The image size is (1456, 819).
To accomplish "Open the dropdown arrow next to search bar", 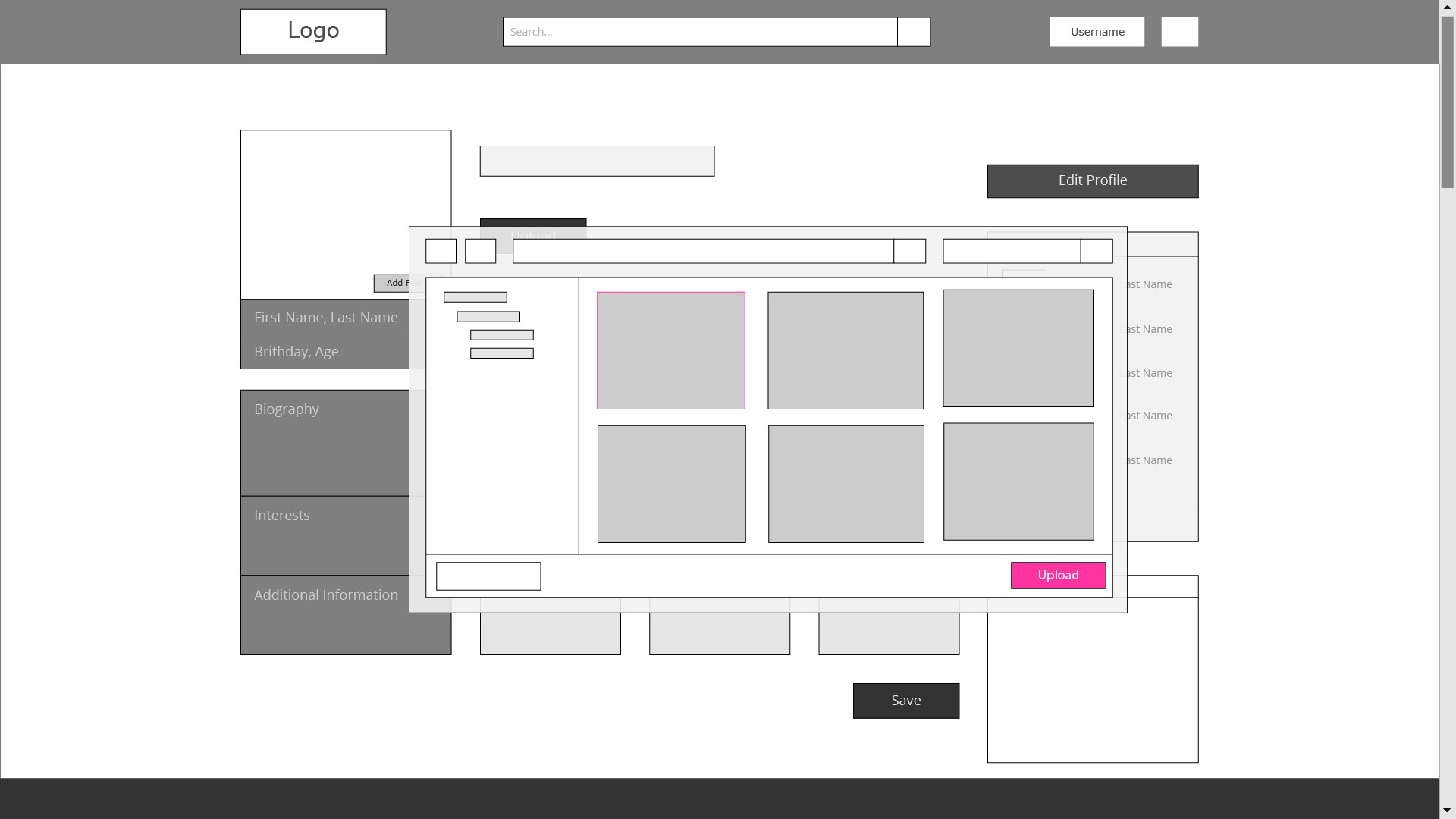I will (913, 32).
